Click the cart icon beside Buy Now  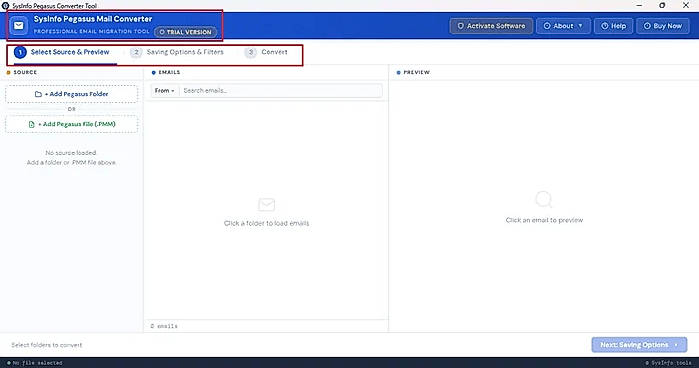[x=647, y=26]
